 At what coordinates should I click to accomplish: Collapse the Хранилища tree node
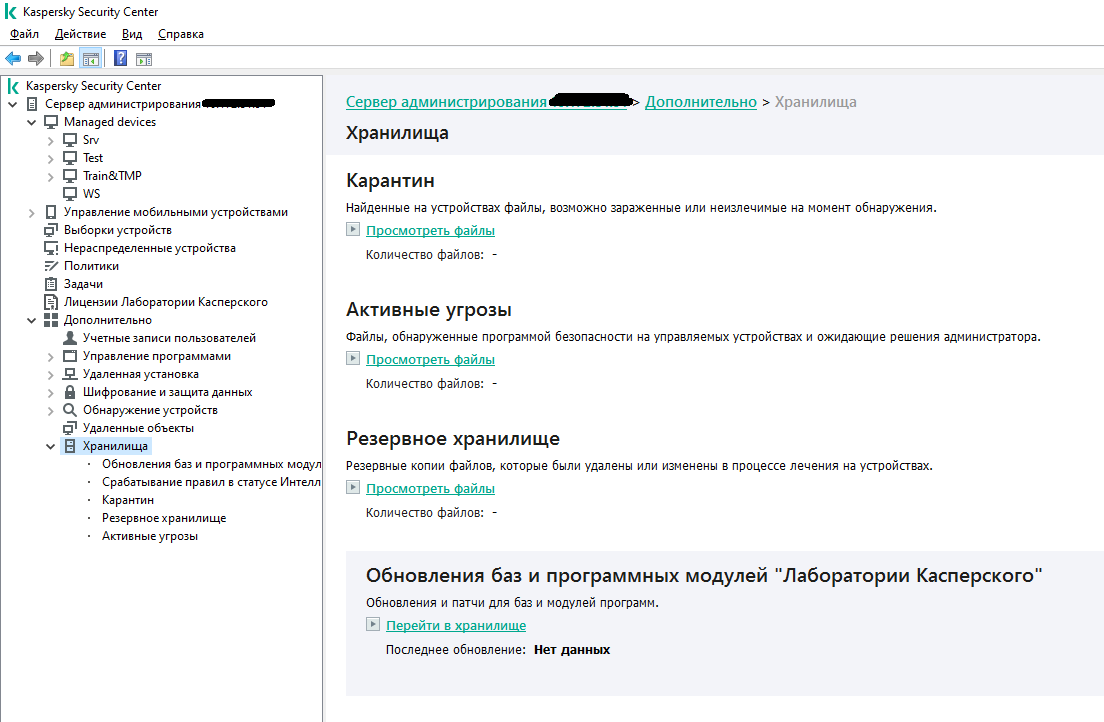(x=50, y=447)
